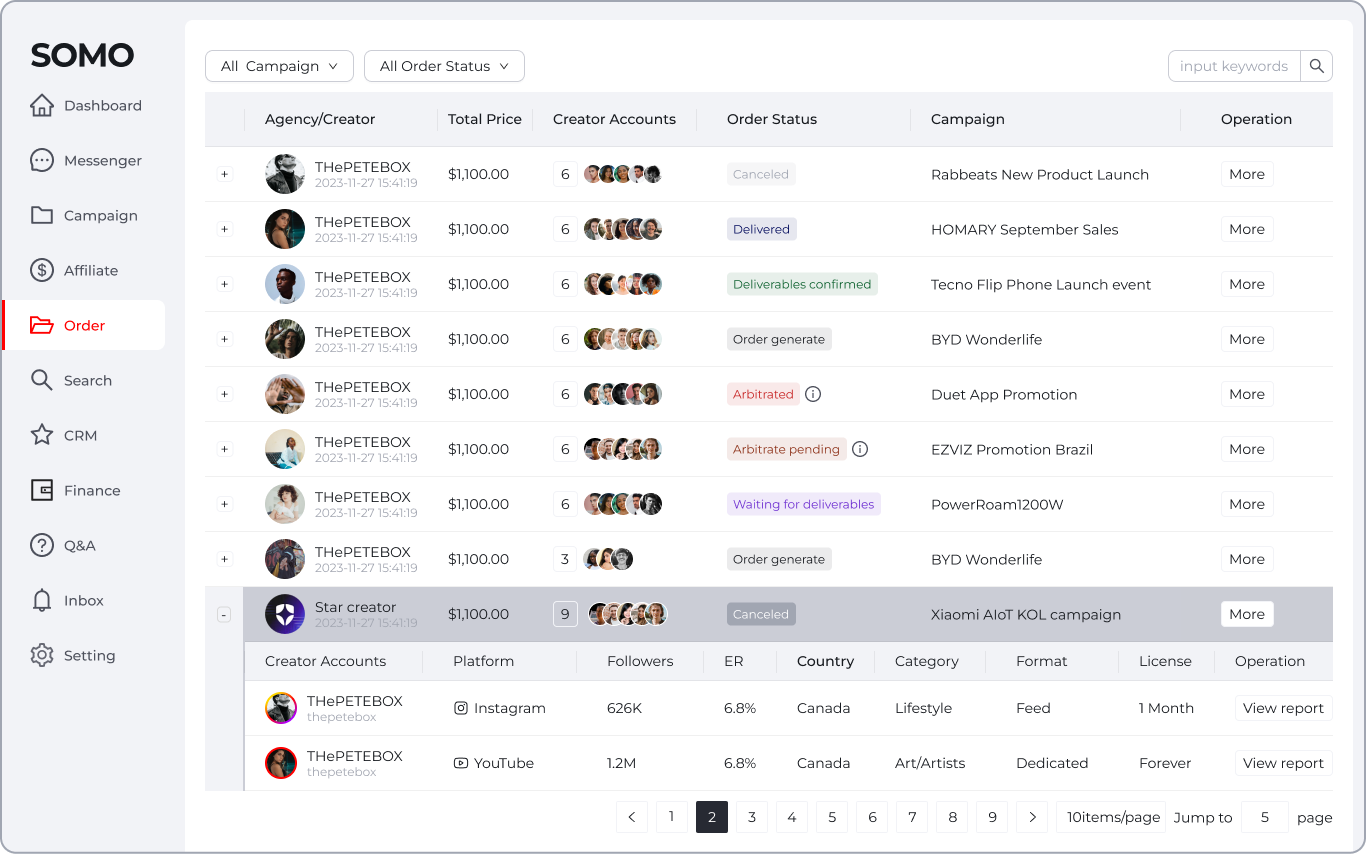Click the Inbox bell icon
Screen dimensions: 1366x854
point(42,600)
